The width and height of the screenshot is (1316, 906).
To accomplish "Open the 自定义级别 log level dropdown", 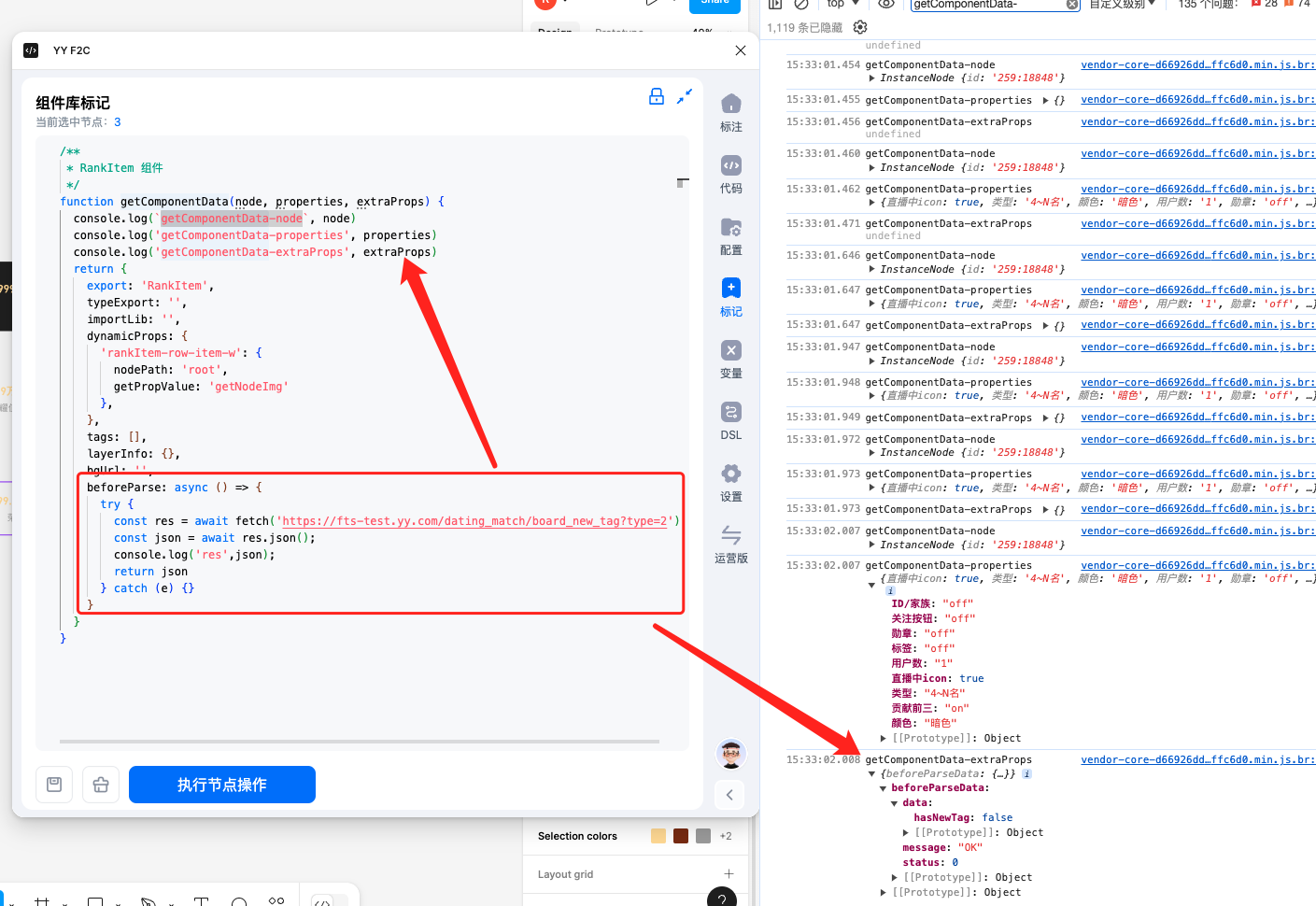I will pyautogui.click(x=1122, y=5).
